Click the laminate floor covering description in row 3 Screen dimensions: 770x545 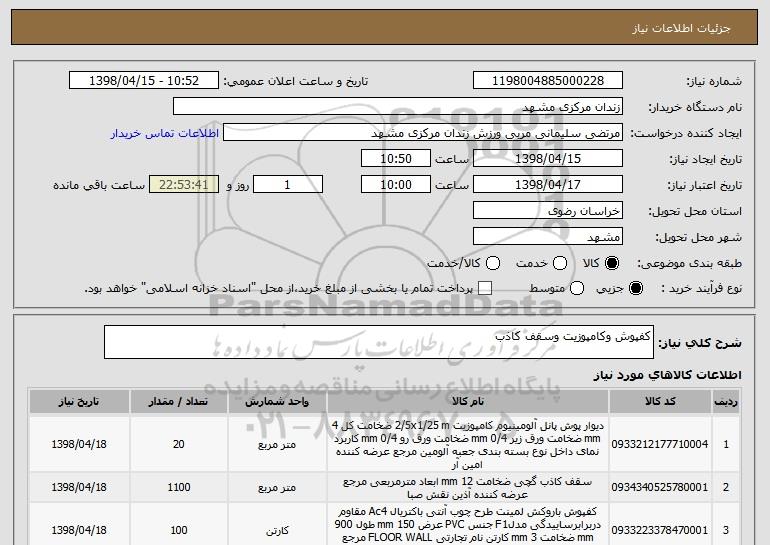coord(468,525)
